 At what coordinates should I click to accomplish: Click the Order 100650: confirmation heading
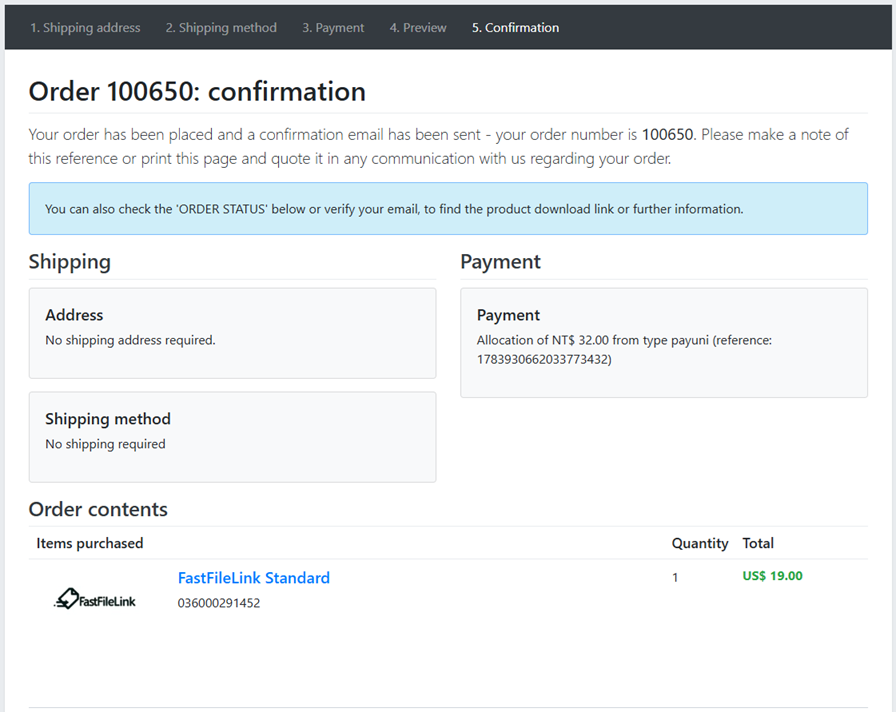coord(197,91)
